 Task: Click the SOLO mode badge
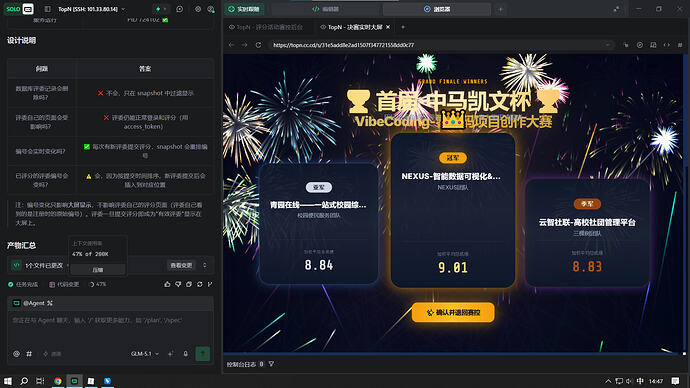coord(19,9)
